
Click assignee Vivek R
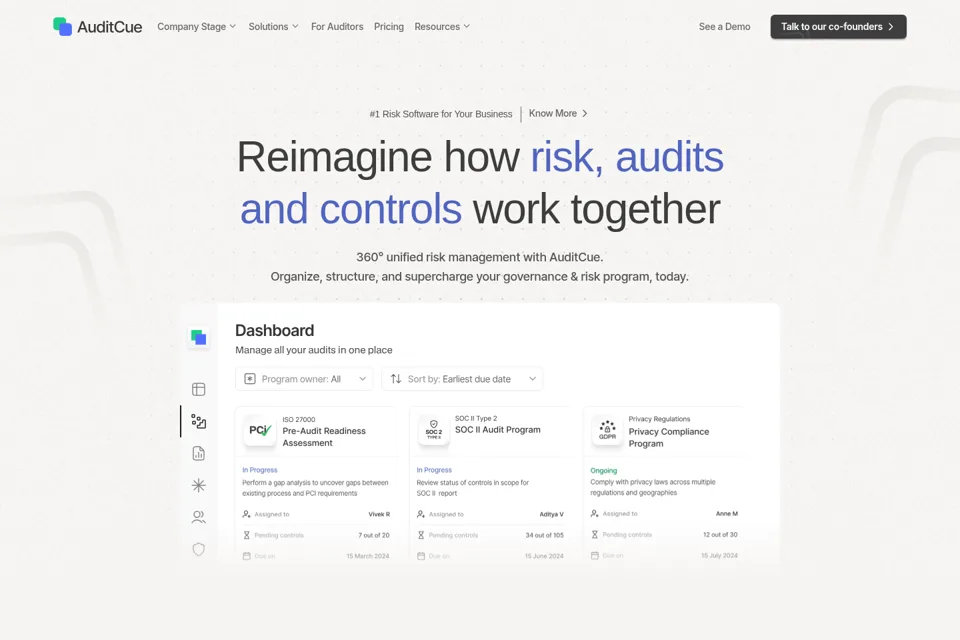coord(379,514)
